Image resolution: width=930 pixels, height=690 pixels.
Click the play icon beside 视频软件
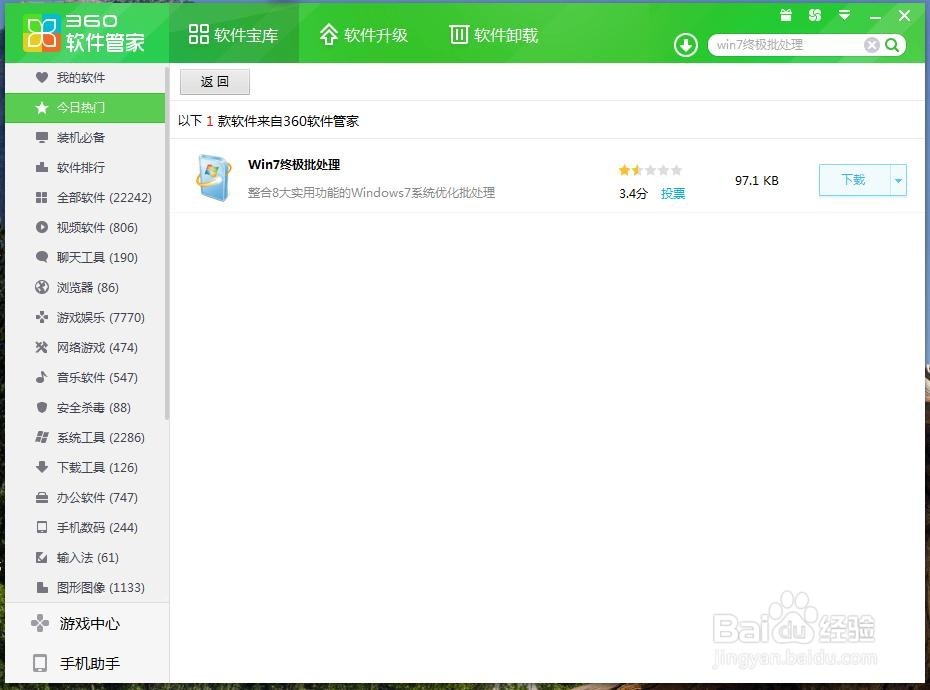pyautogui.click(x=42, y=227)
